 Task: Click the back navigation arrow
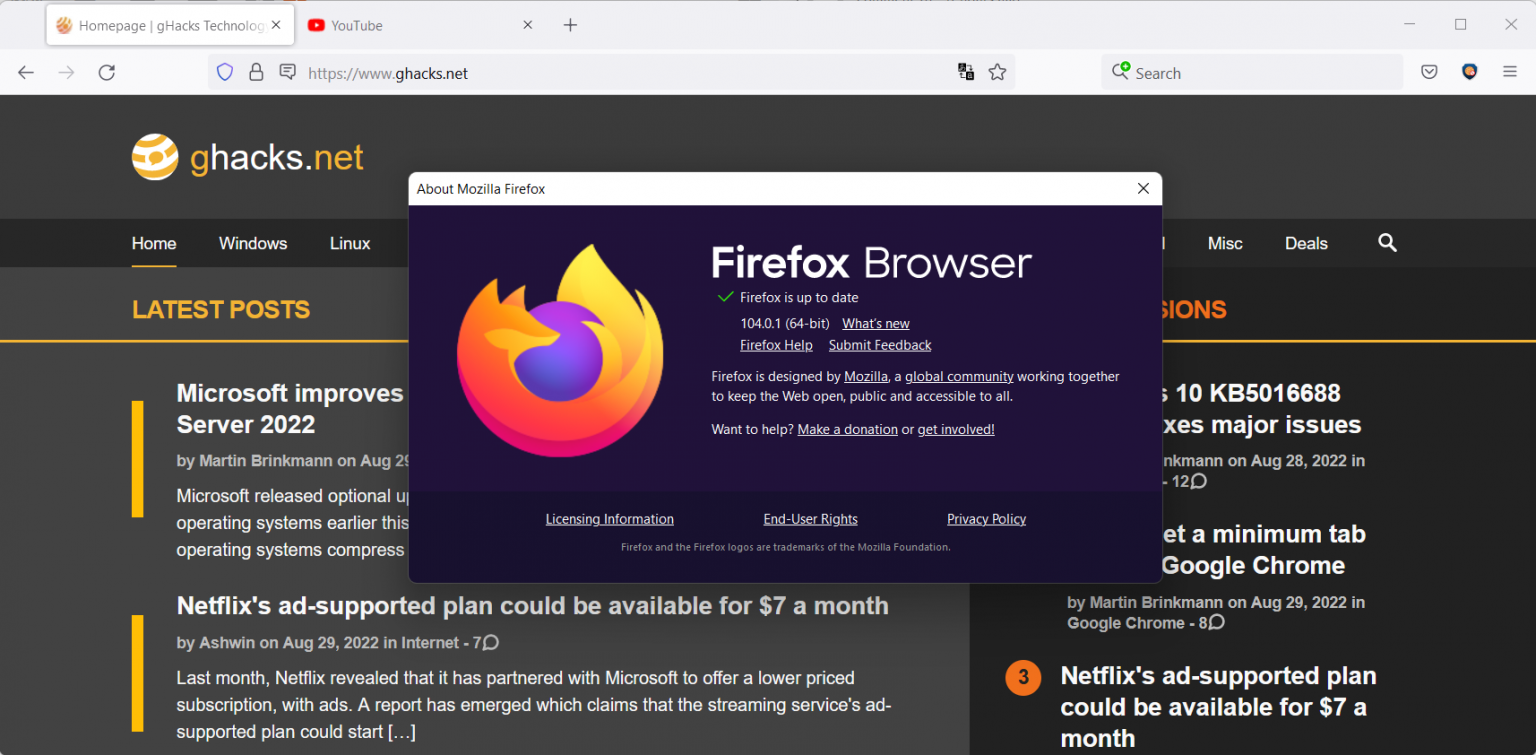click(x=26, y=72)
